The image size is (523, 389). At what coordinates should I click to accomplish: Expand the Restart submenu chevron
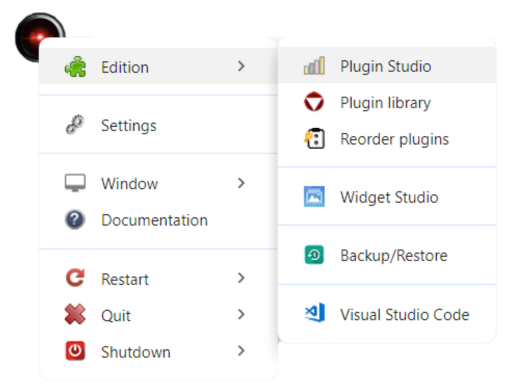[241, 278]
